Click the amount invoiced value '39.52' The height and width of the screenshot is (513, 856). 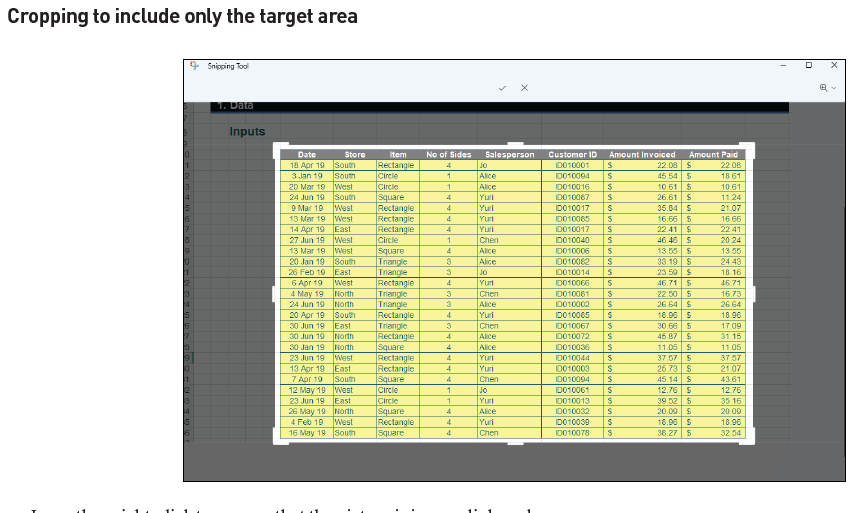point(667,401)
